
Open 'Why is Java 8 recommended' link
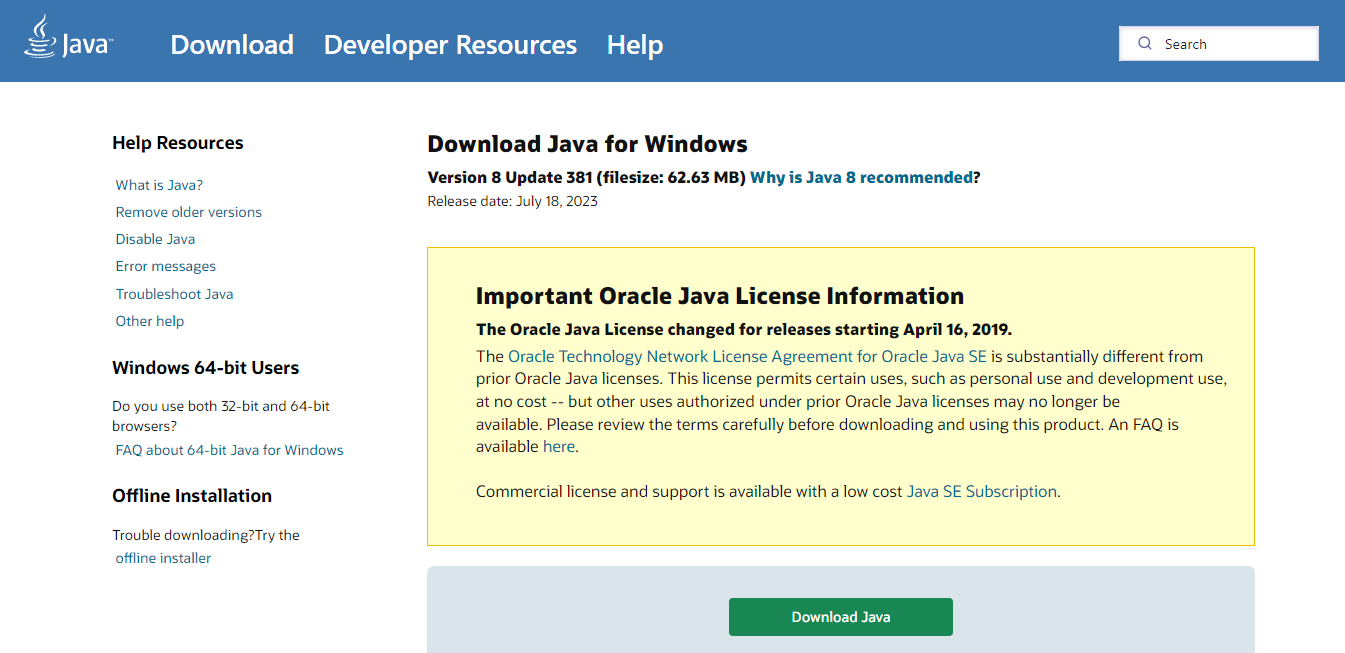tap(861, 177)
